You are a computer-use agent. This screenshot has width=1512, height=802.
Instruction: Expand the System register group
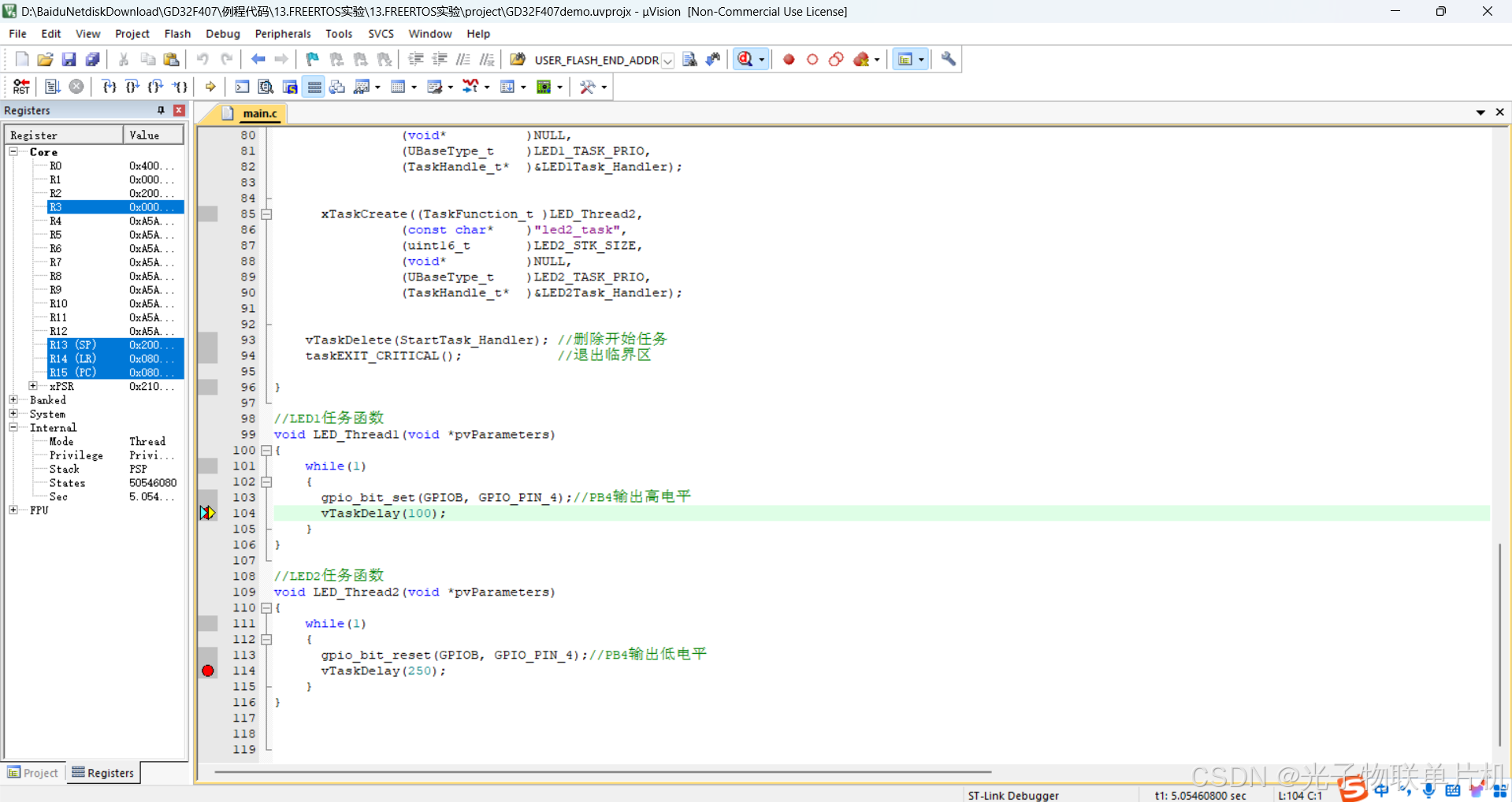tap(13, 414)
